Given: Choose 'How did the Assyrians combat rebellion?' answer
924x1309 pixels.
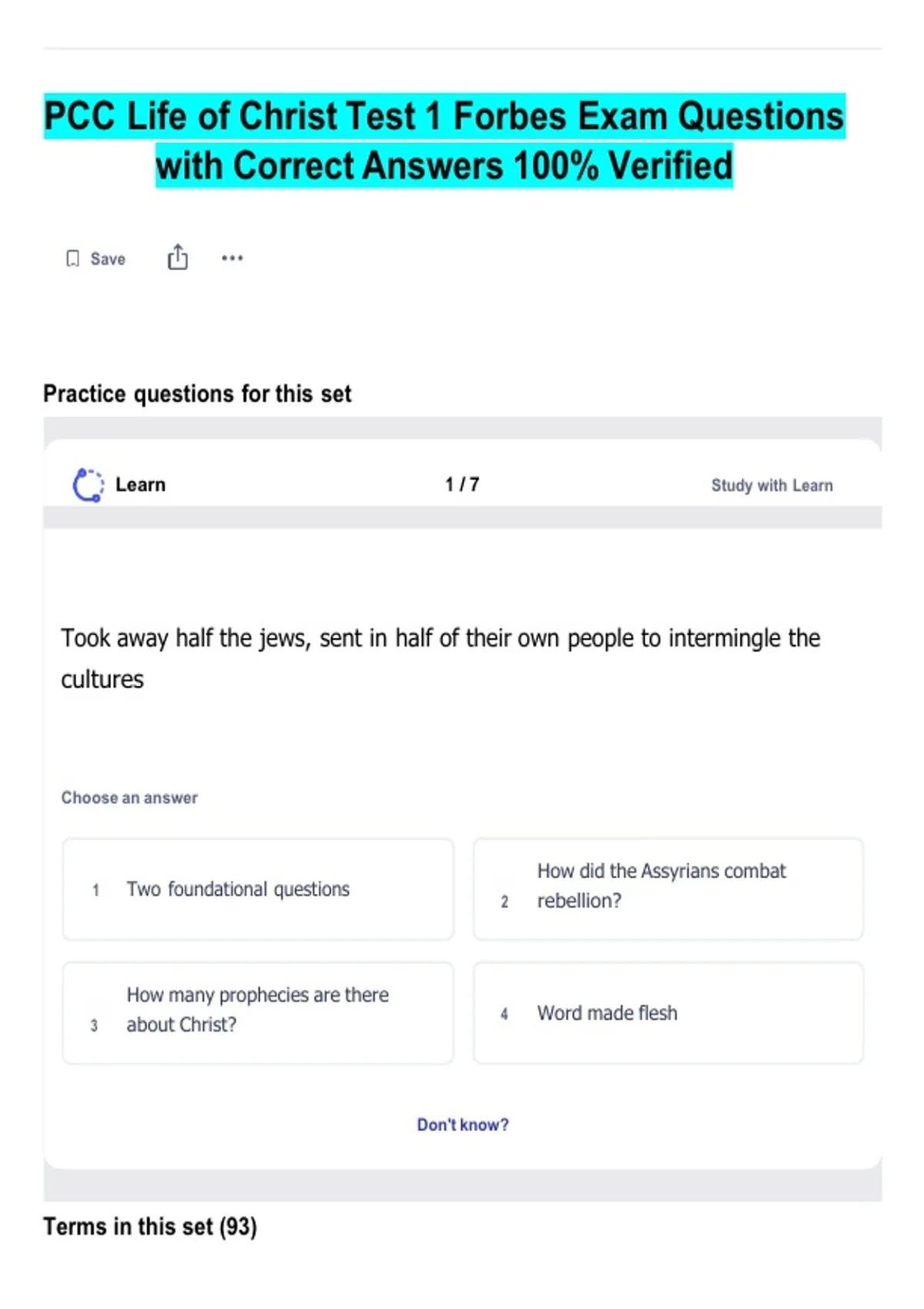Looking at the screenshot, I should pos(668,889).
